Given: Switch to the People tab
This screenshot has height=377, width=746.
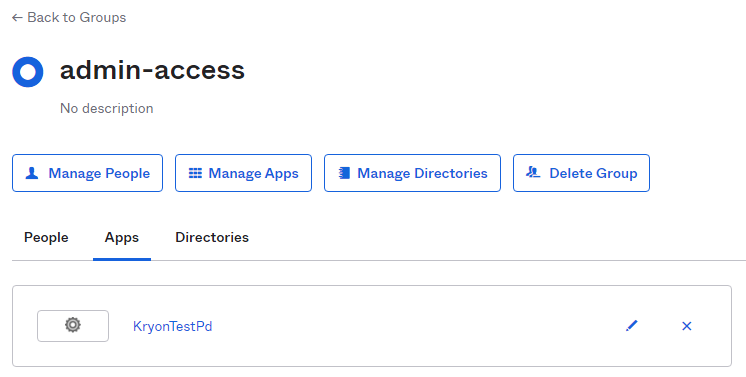Looking at the screenshot, I should pos(46,237).
